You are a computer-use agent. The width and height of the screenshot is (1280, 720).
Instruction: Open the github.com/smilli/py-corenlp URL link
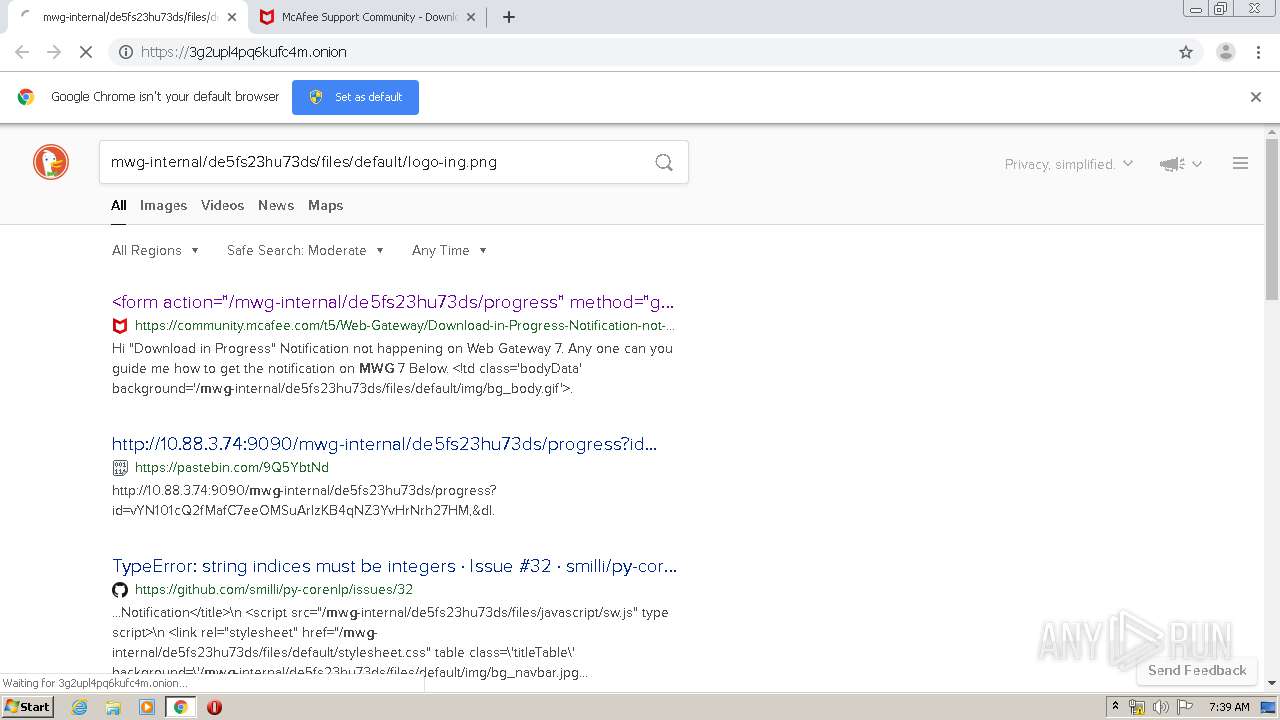[x=274, y=589]
